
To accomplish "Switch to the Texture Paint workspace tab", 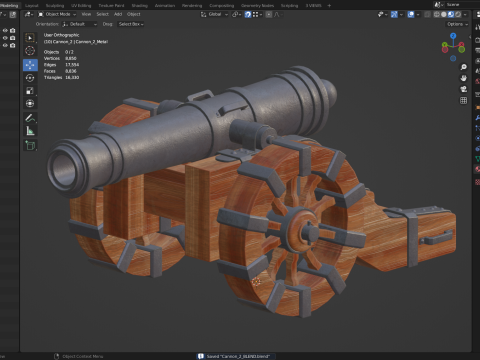I will pos(111,5).
